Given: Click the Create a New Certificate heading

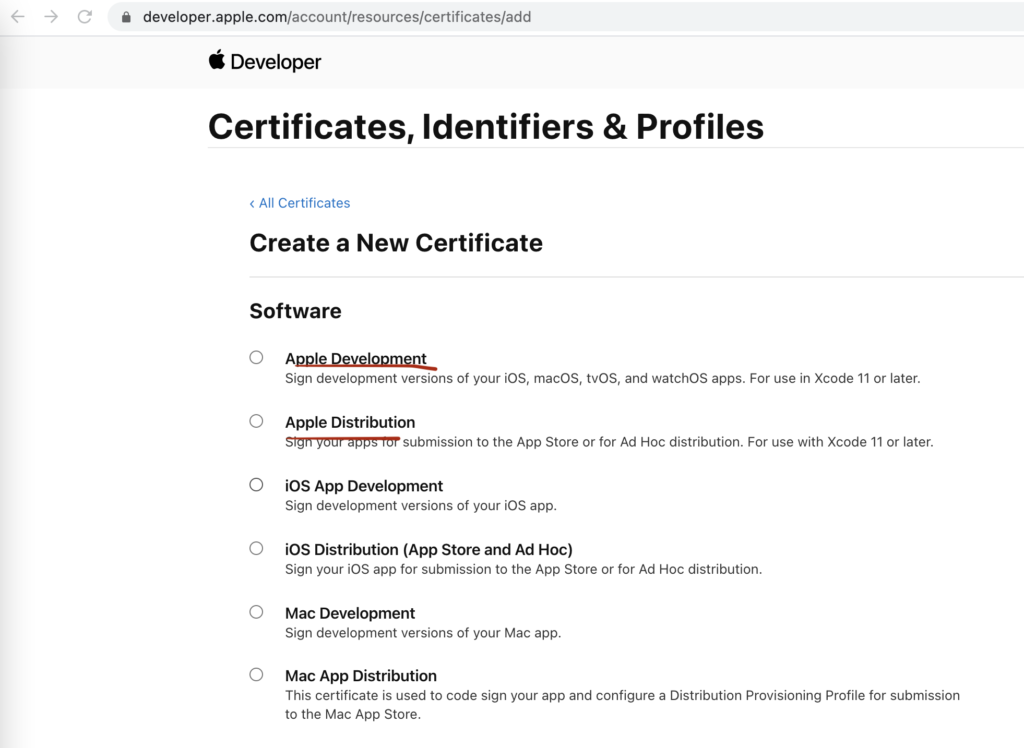Looking at the screenshot, I should coord(396,243).
